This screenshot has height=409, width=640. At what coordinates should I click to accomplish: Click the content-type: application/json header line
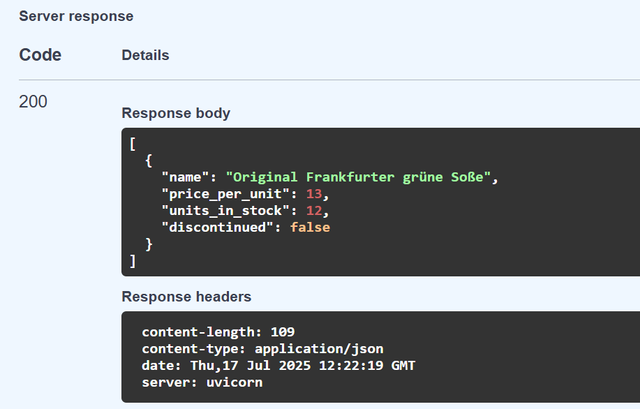tap(262, 349)
